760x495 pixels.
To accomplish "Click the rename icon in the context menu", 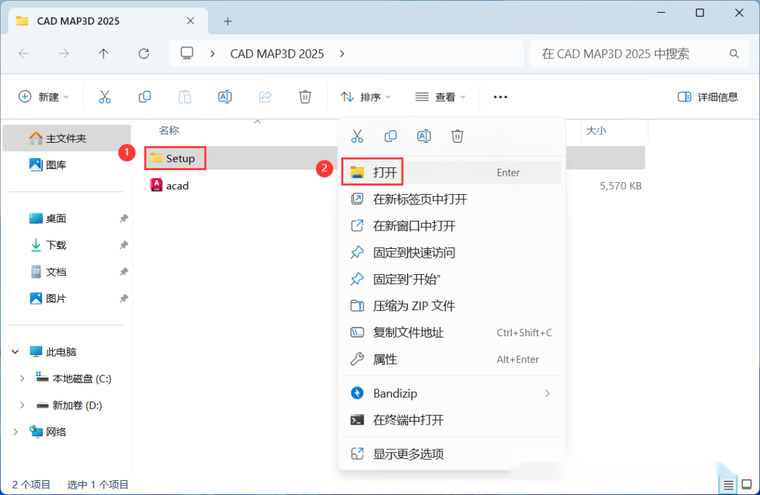I will tap(424, 136).
